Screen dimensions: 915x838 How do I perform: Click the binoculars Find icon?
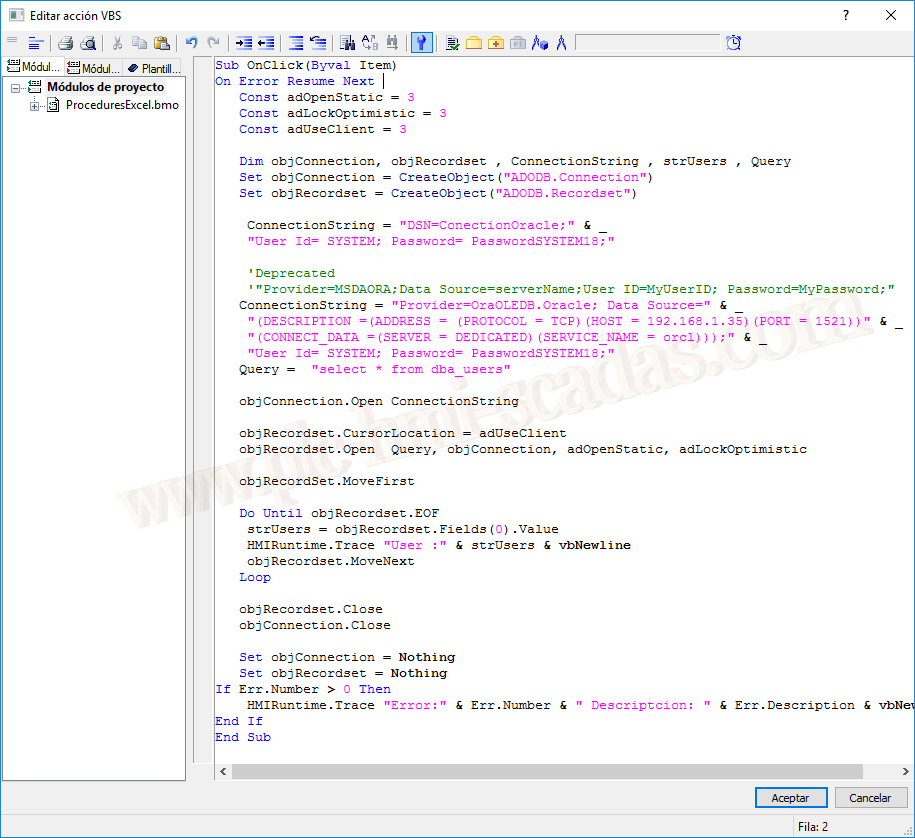click(347, 43)
